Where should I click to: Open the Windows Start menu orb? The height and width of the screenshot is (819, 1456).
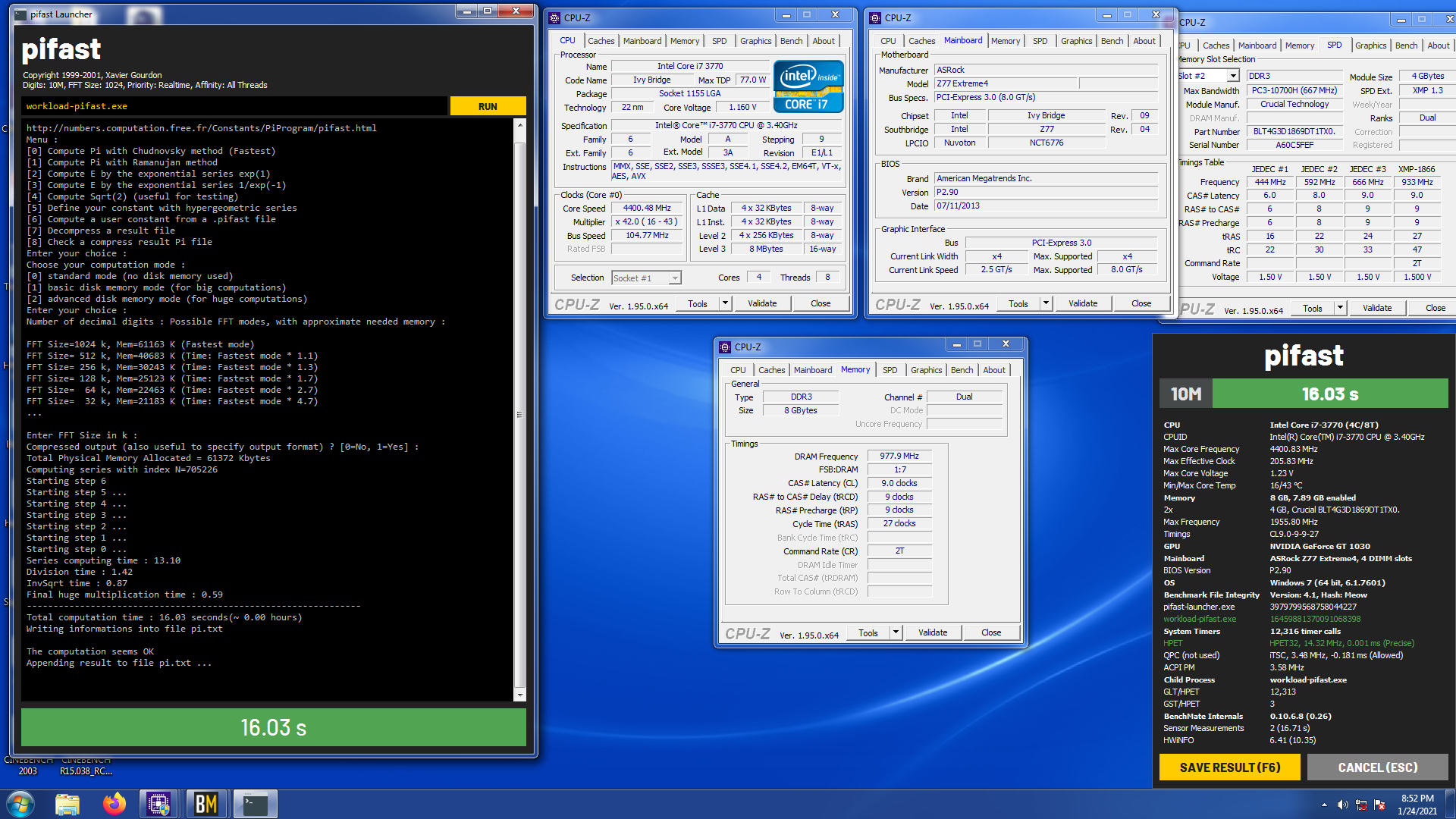pyautogui.click(x=20, y=804)
